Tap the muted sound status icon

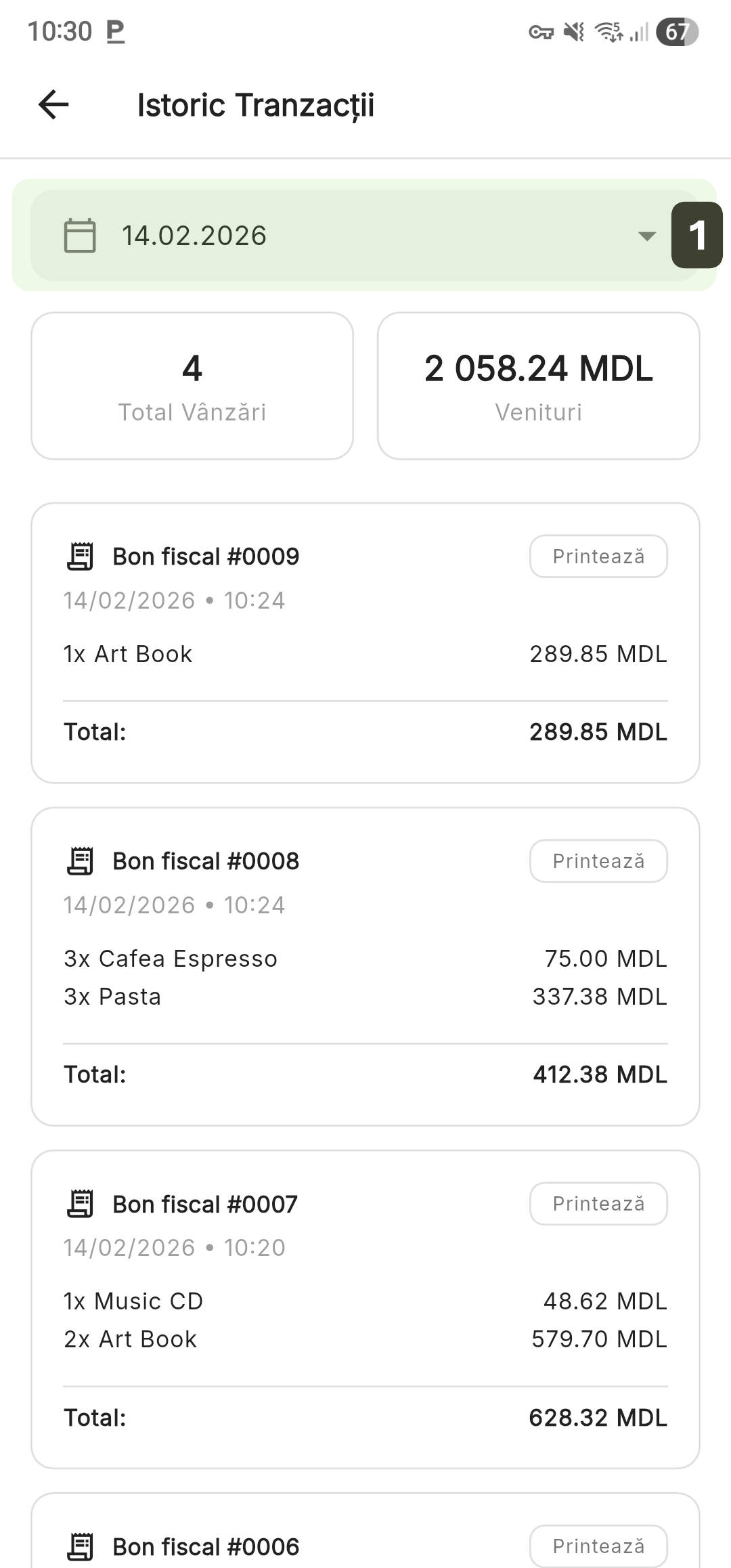(574, 32)
